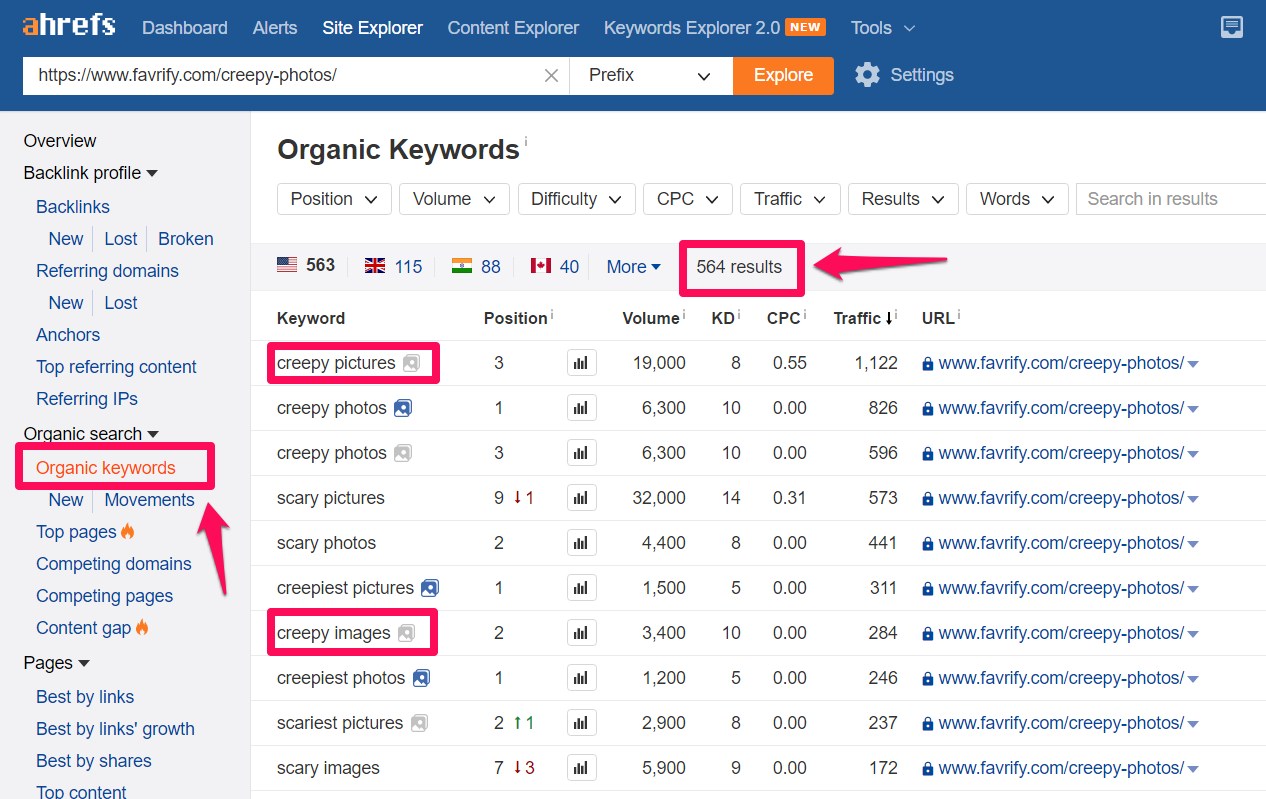This screenshot has width=1266, height=799.
Task: Expand the More countries dropdown
Action: (633, 266)
